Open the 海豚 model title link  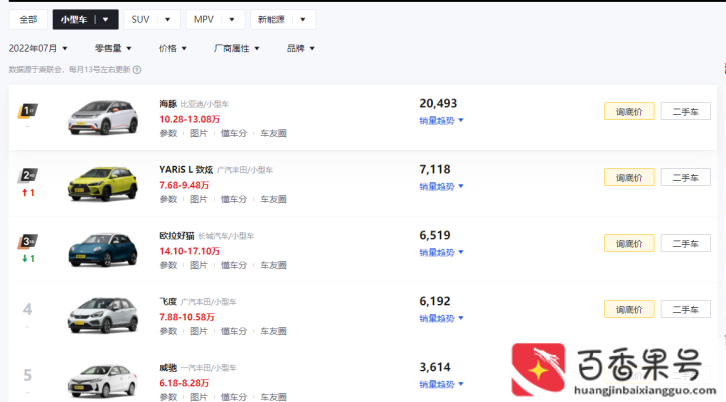point(168,104)
